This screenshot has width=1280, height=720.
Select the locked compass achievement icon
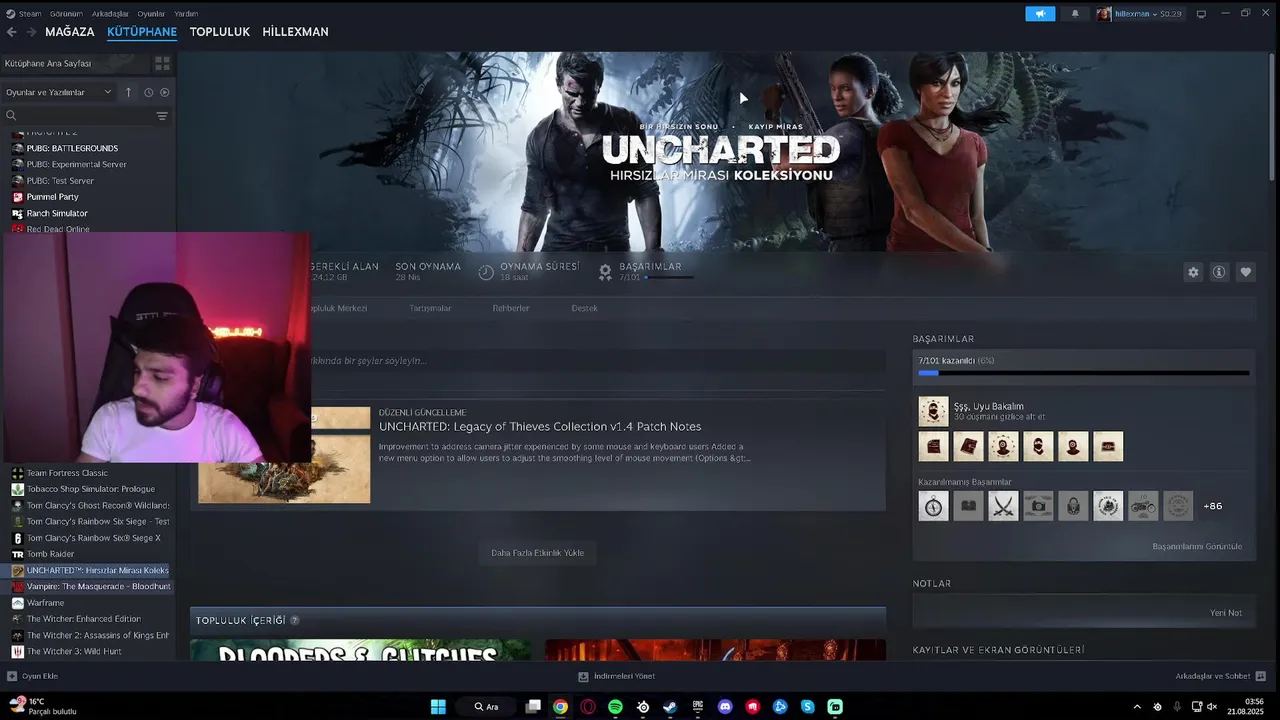933,506
